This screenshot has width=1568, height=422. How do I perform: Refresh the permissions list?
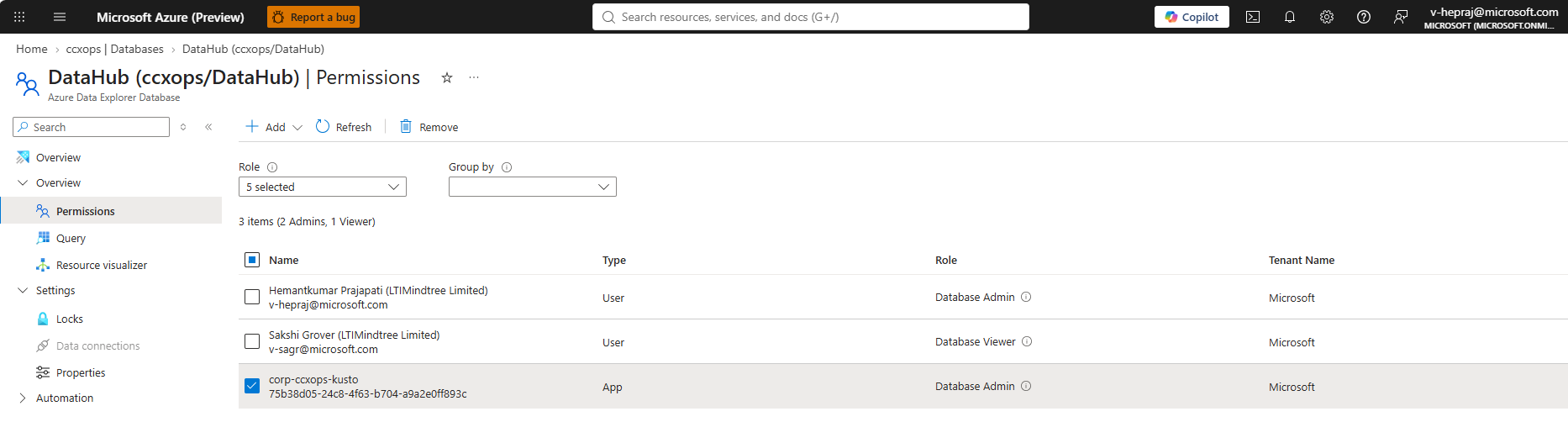tap(344, 127)
